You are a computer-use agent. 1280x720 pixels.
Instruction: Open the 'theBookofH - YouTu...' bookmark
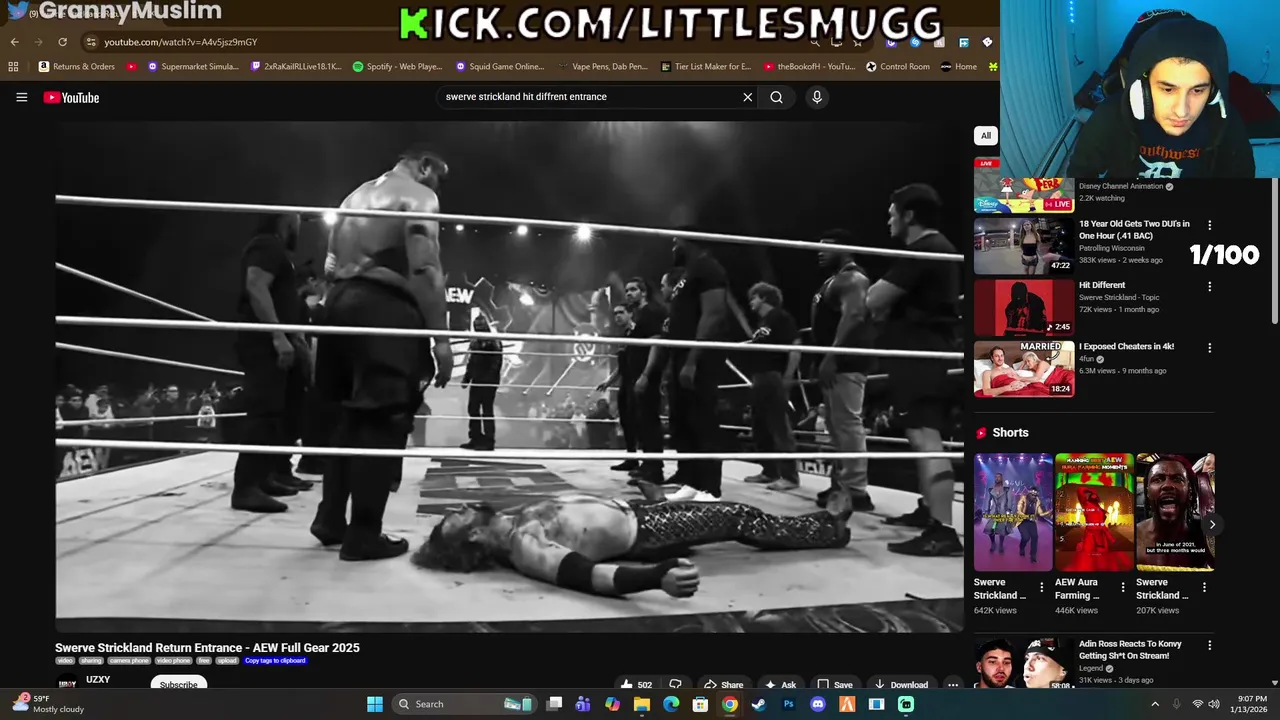pos(809,67)
